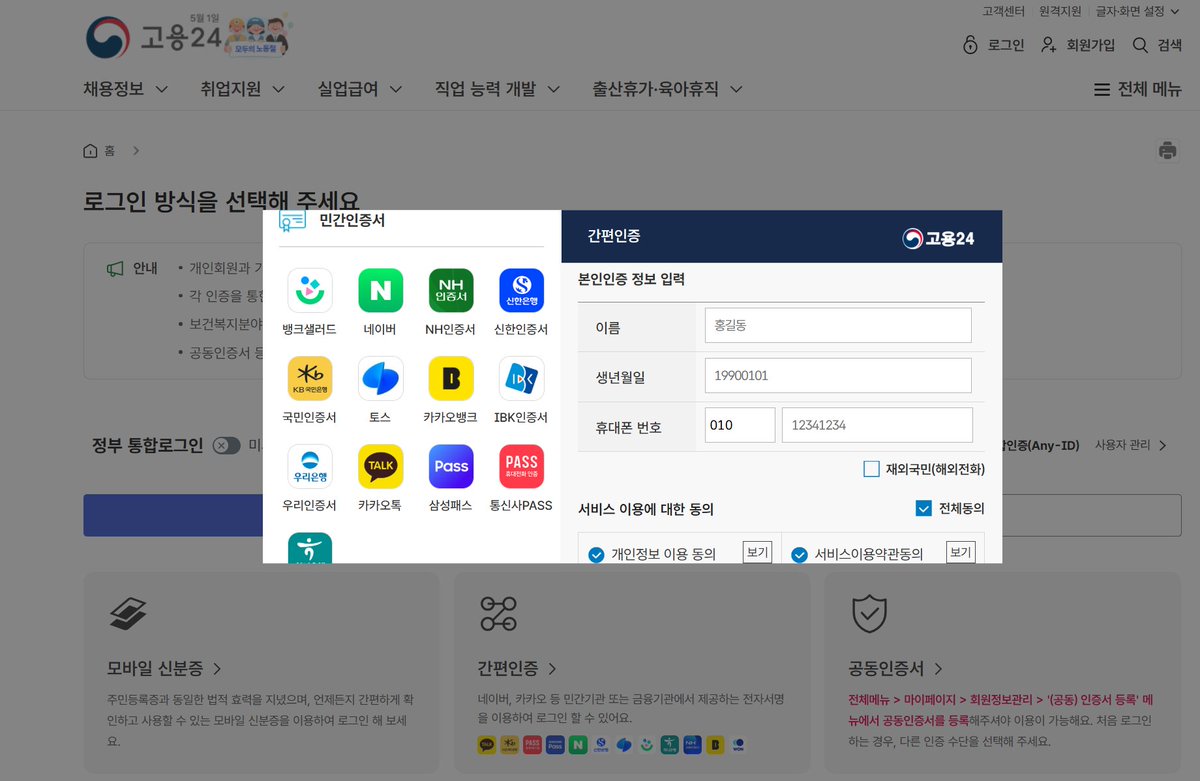Click the 휴대폰 번호 12341234 field

point(877,425)
